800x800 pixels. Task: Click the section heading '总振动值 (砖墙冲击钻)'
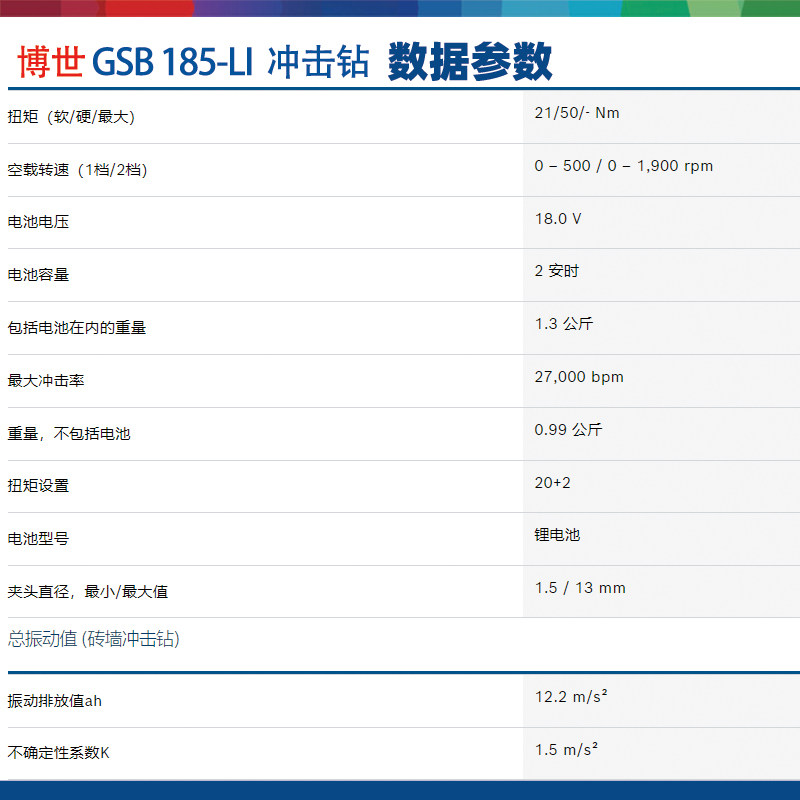94,639
